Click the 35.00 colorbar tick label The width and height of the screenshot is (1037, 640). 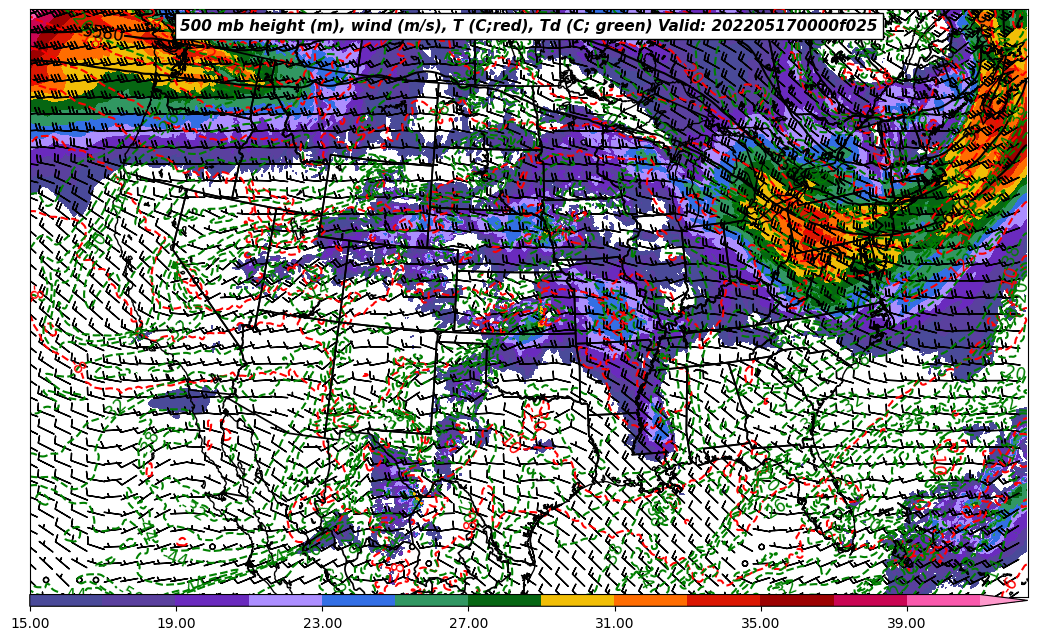tap(760, 623)
